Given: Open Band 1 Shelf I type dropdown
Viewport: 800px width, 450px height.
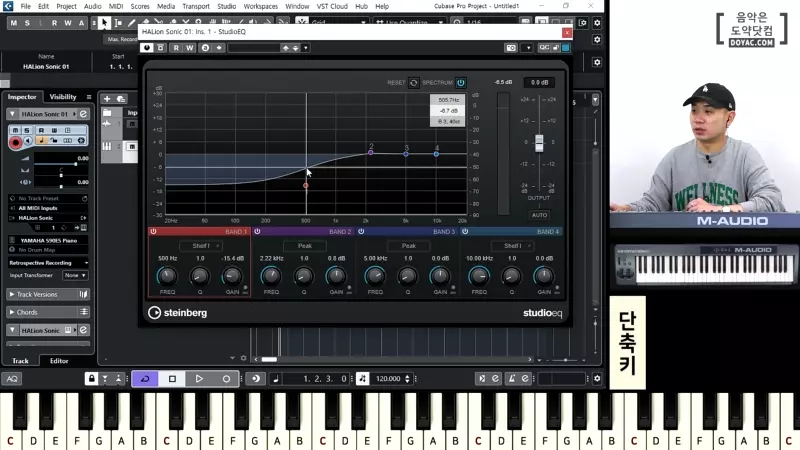Looking at the screenshot, I should (201, 246).
